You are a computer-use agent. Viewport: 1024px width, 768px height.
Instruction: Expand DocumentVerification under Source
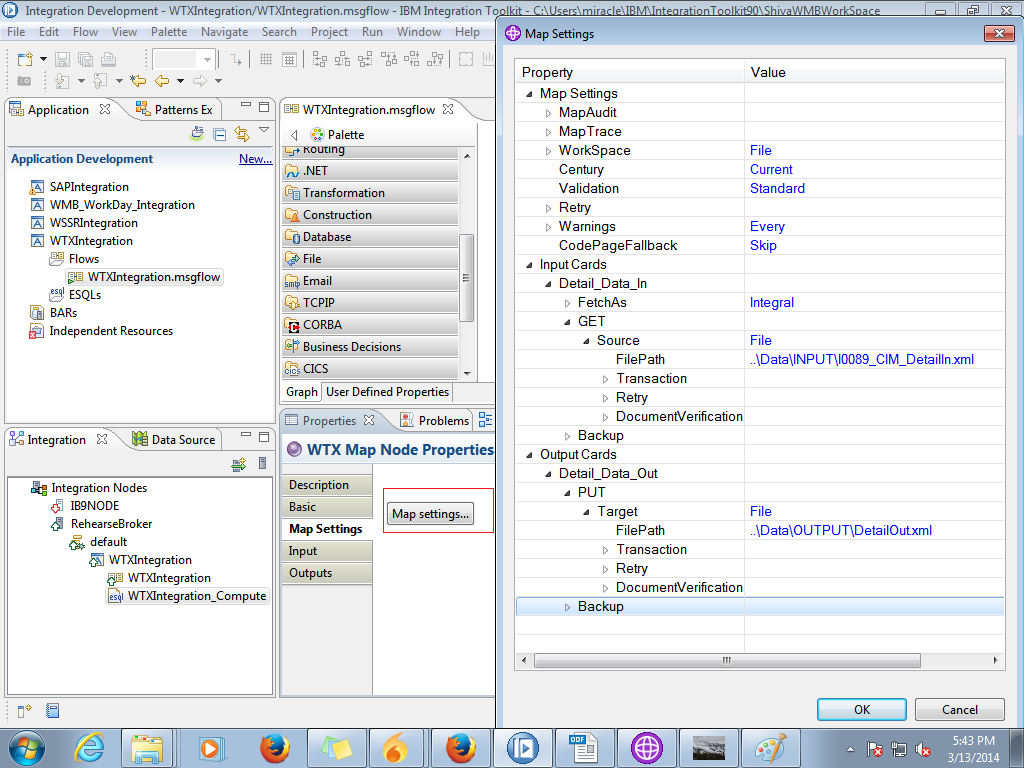(x=605, y=417)
